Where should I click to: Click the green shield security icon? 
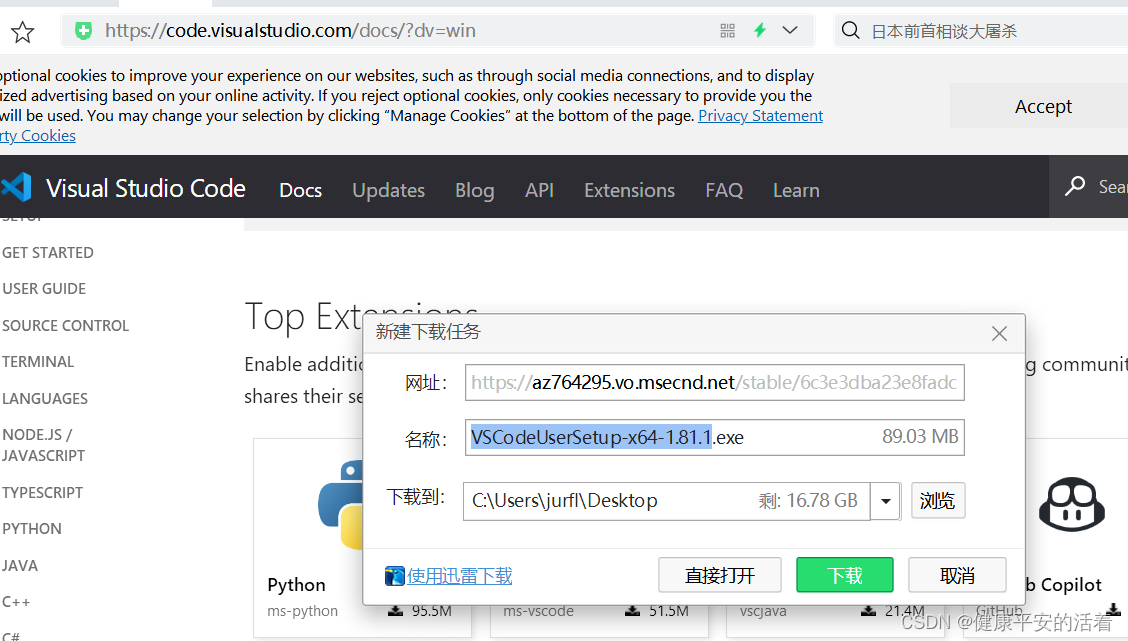coord(83,31)
